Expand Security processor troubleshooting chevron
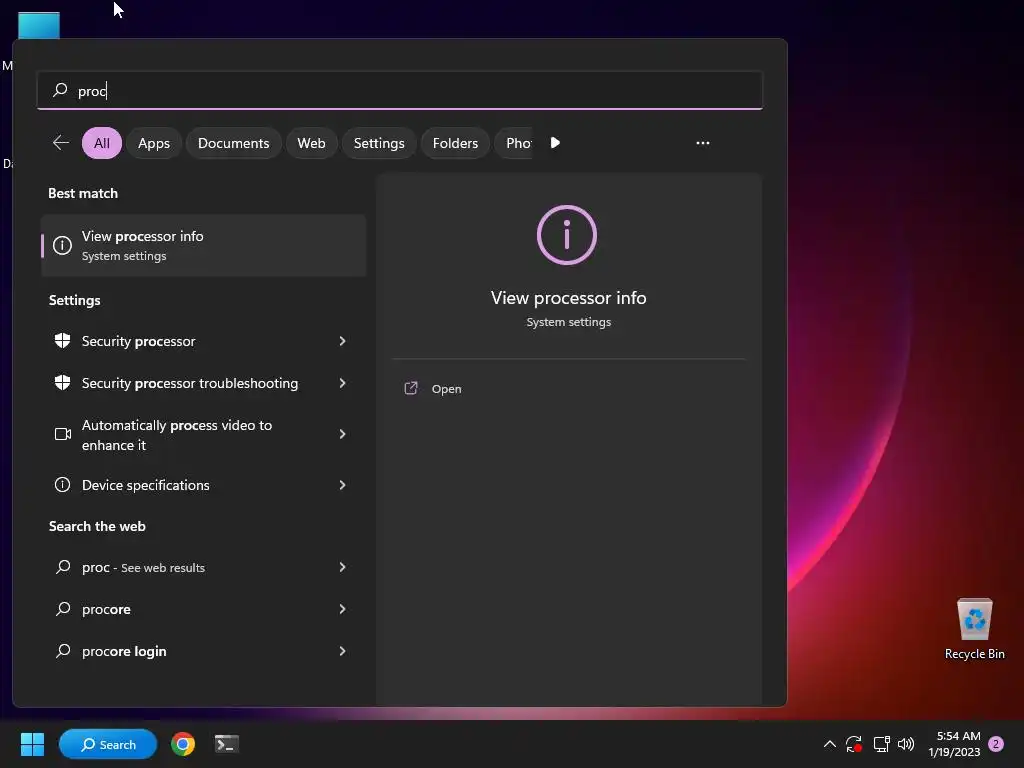Screen dimensions: 1024x768 tap(342, 383)
